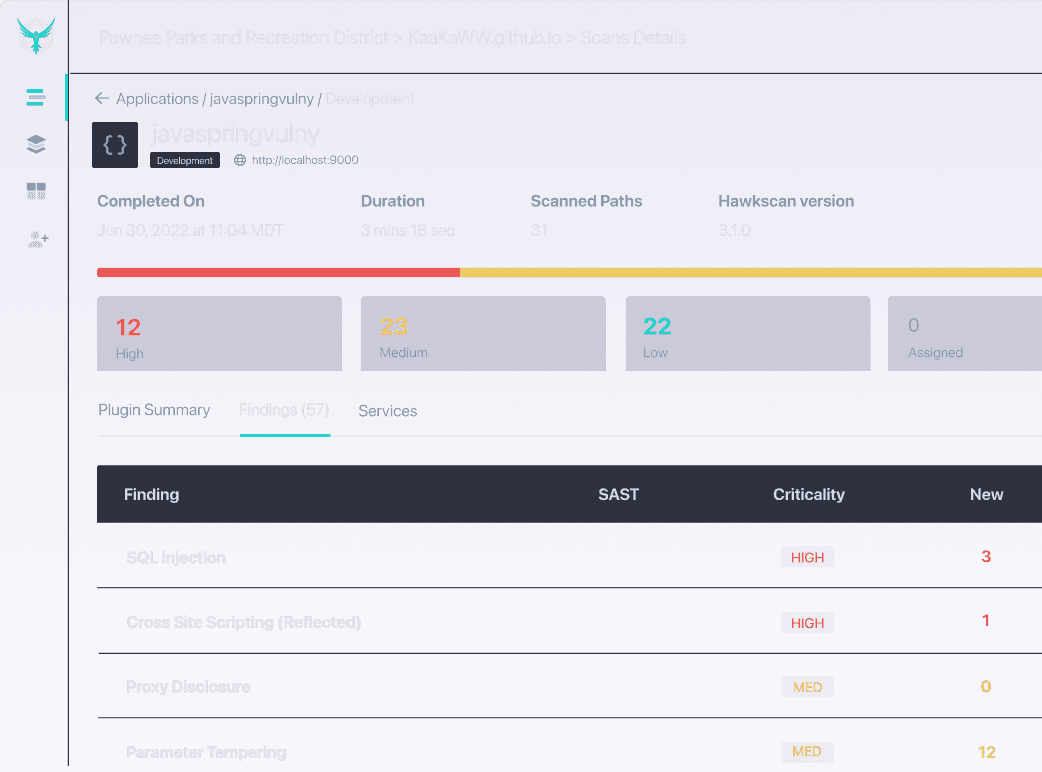Viewport: 1042px width, 772px height.
Task: Click the 22 Low findings card
Action: (747, 334)
